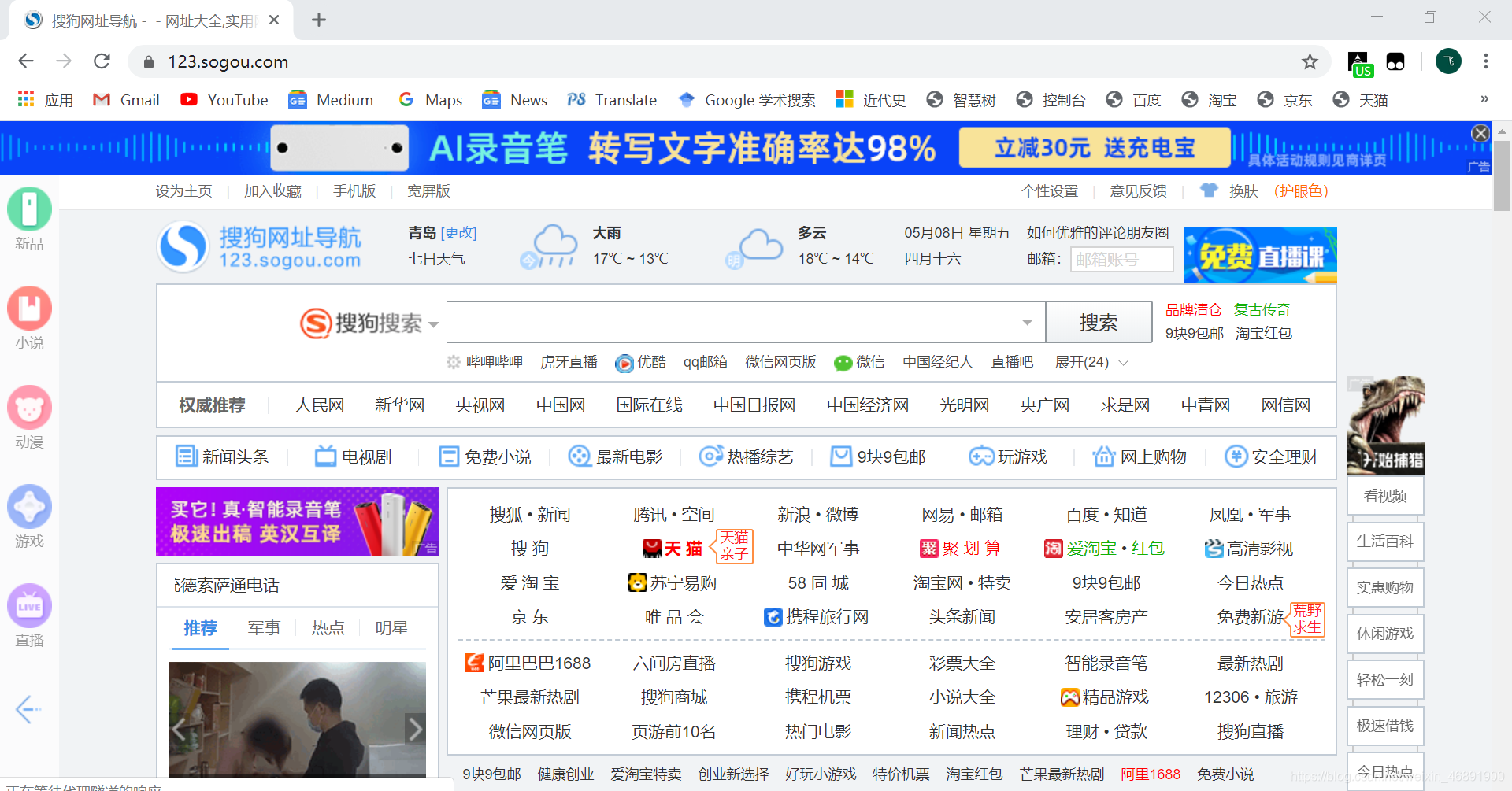Open the Chrome profile avatar
1512x791 pixels.
1448,61
